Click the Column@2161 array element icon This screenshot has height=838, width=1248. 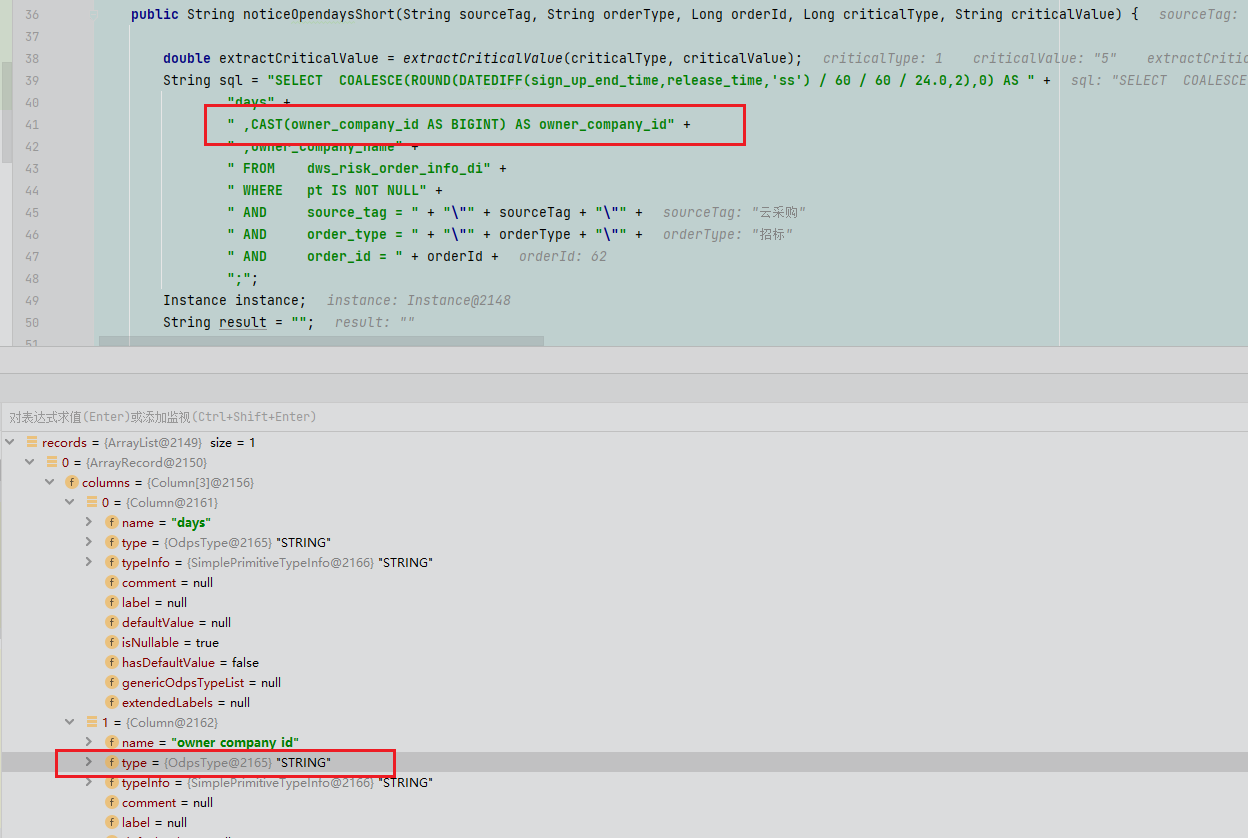[92, 502]
